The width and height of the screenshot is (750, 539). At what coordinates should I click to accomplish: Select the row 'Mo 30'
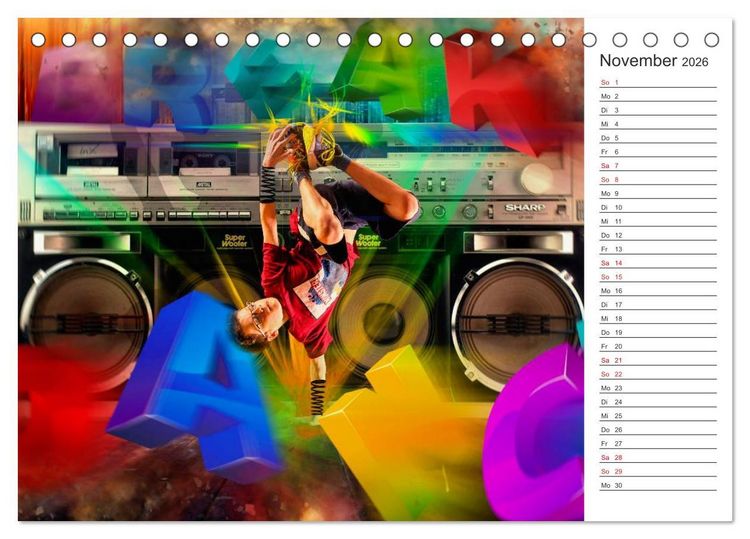pyautogui.click(x=658, y=484)
